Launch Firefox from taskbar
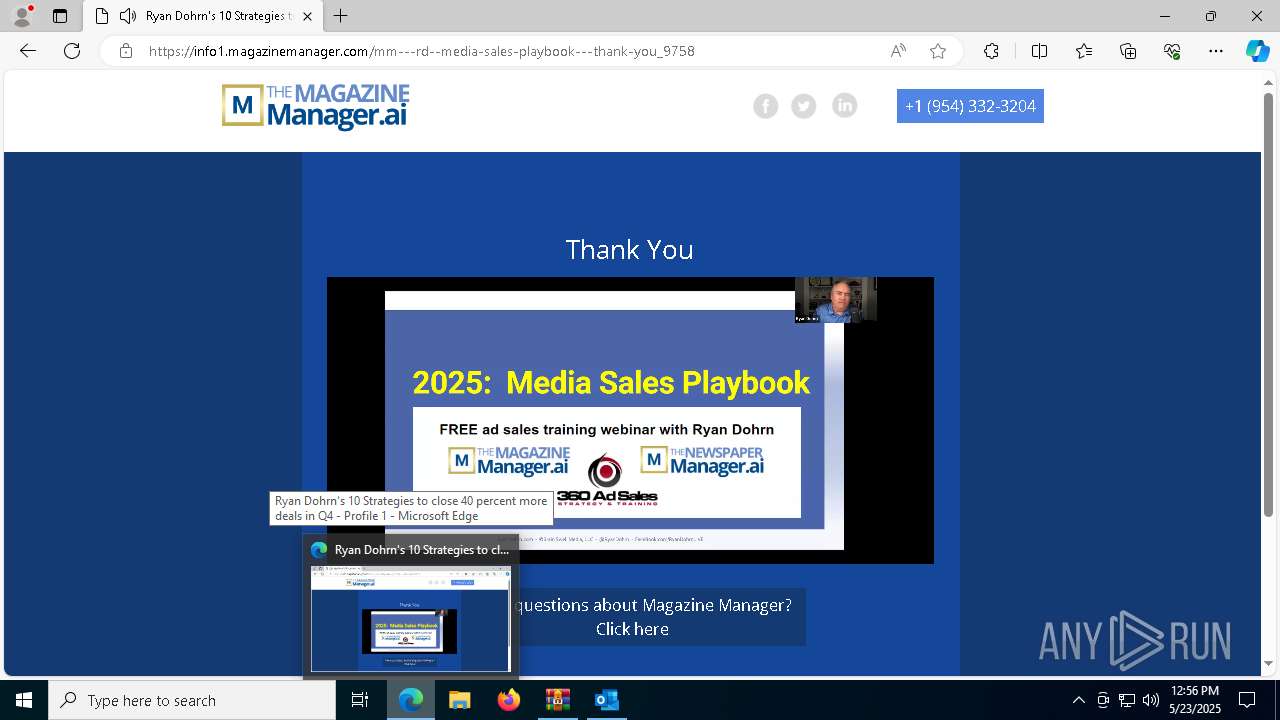 coord(508,700)
